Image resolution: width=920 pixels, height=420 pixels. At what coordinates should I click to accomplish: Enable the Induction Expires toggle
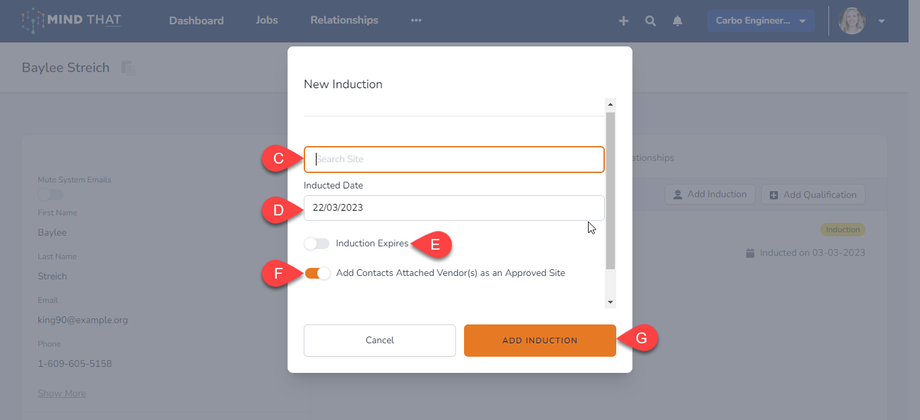click(x=317, y=243)
